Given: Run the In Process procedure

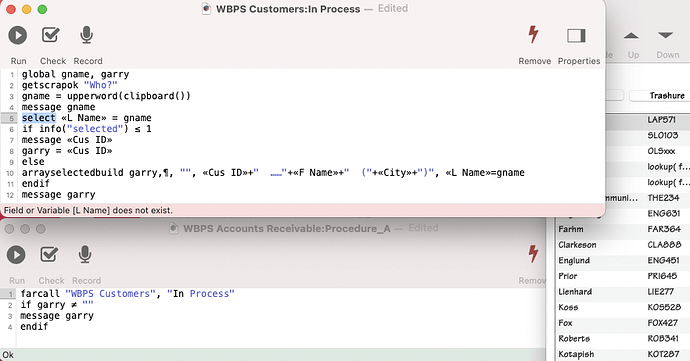Looking at the screenshot, I should point(18,35).
